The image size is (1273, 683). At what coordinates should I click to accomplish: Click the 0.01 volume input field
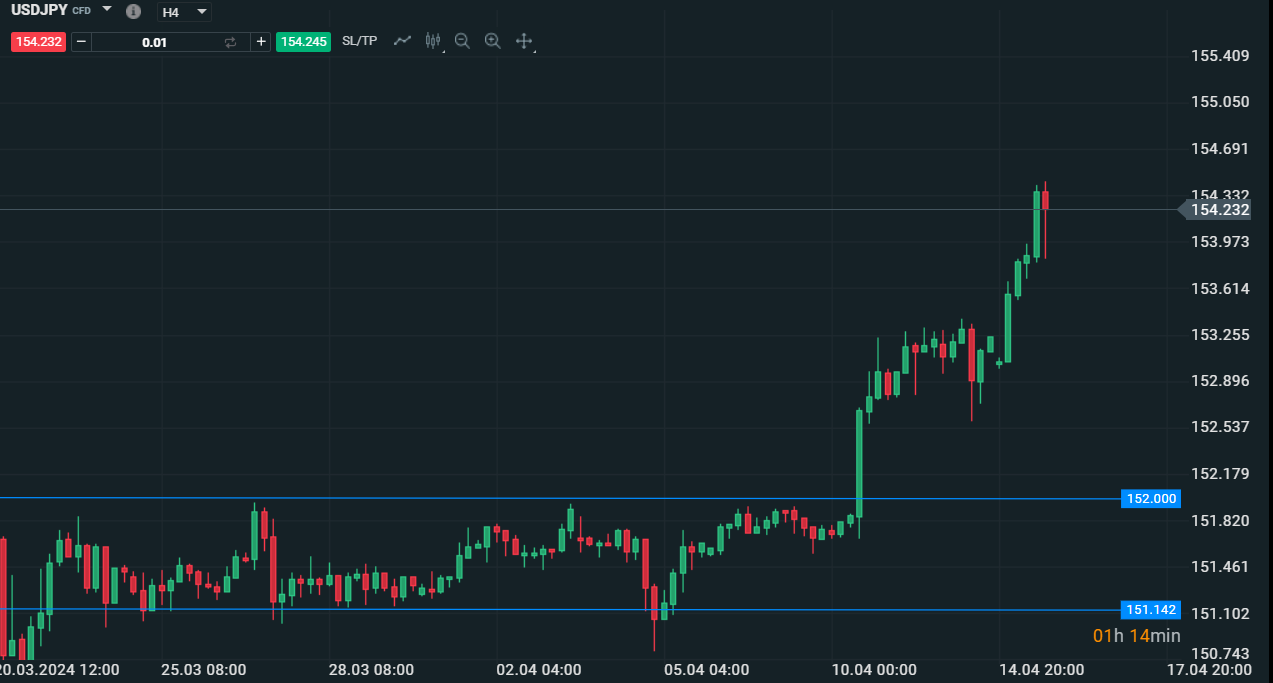[155, 42]
